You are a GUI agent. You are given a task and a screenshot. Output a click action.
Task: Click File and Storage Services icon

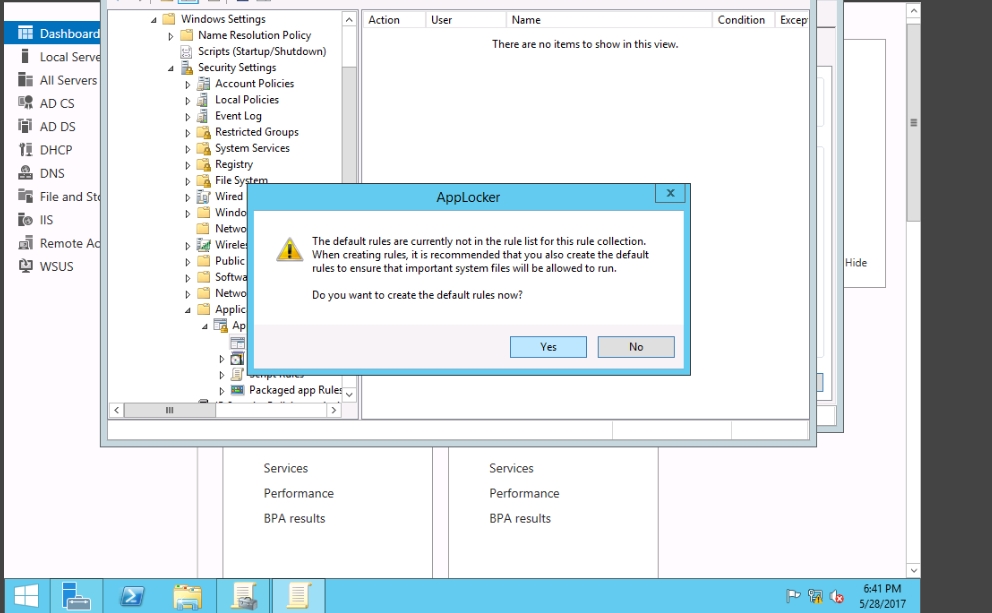point(25,195)
